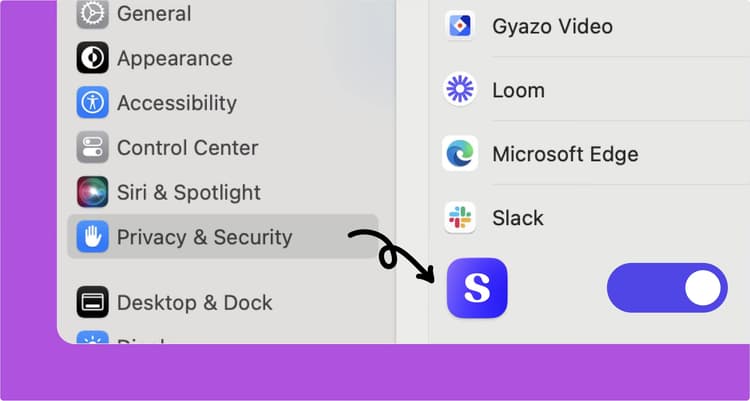Select Appearance in the sidebar

[174, 58]
